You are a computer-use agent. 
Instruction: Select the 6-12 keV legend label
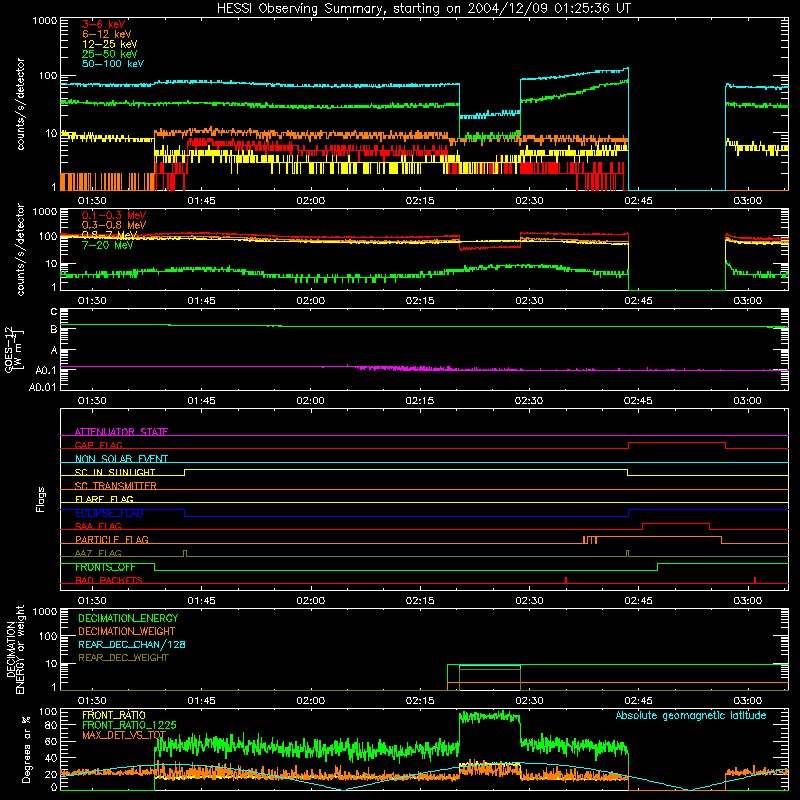pos(107,34)
